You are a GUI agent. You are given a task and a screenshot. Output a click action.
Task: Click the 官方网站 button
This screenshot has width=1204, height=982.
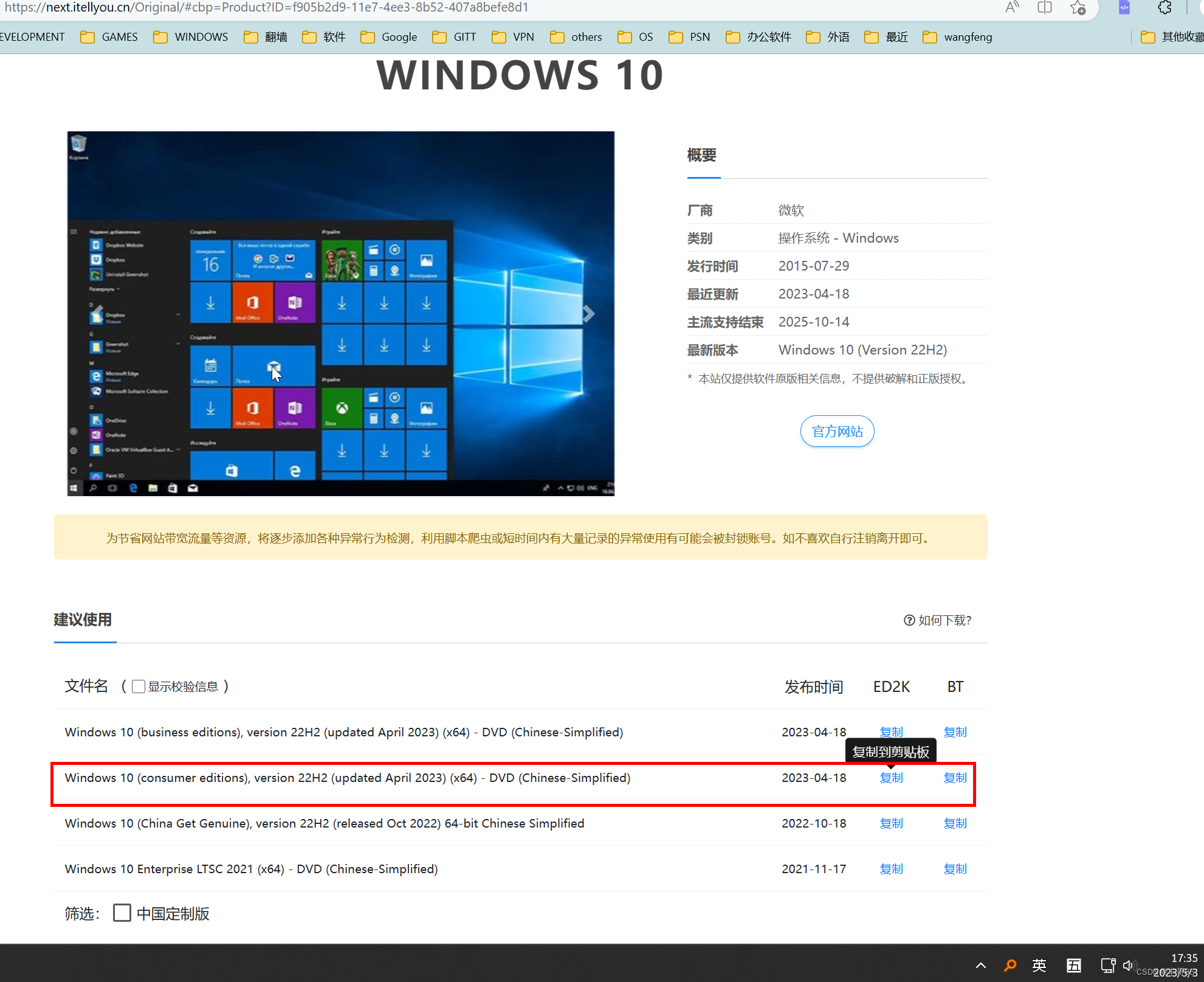(837, 431)
